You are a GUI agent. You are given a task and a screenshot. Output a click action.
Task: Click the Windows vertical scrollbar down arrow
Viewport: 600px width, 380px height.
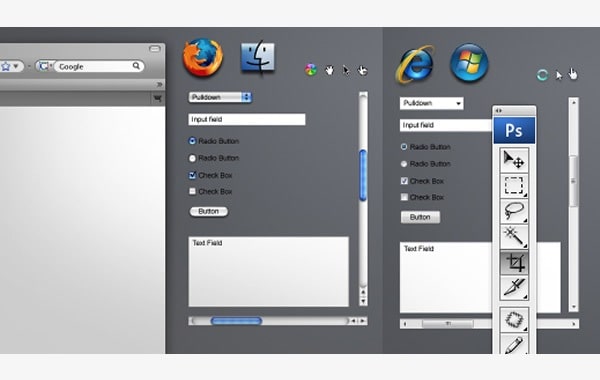573,307
